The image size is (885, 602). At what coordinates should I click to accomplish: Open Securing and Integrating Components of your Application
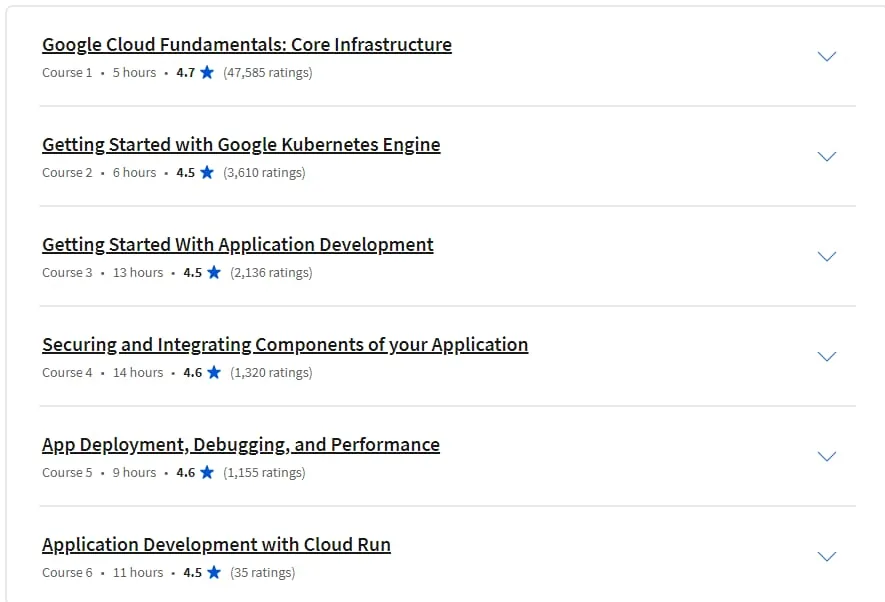coord(285,345)
